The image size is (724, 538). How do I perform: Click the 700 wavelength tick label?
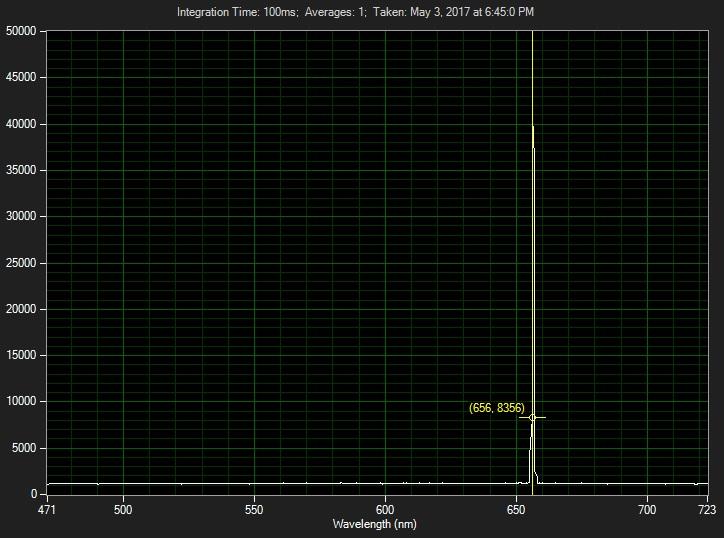point(647,510)
